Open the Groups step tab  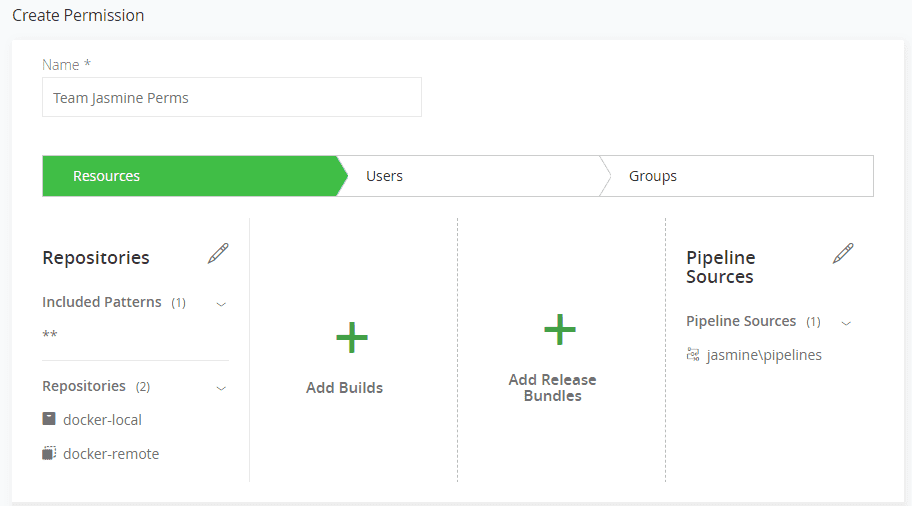[x=652, y=176]
